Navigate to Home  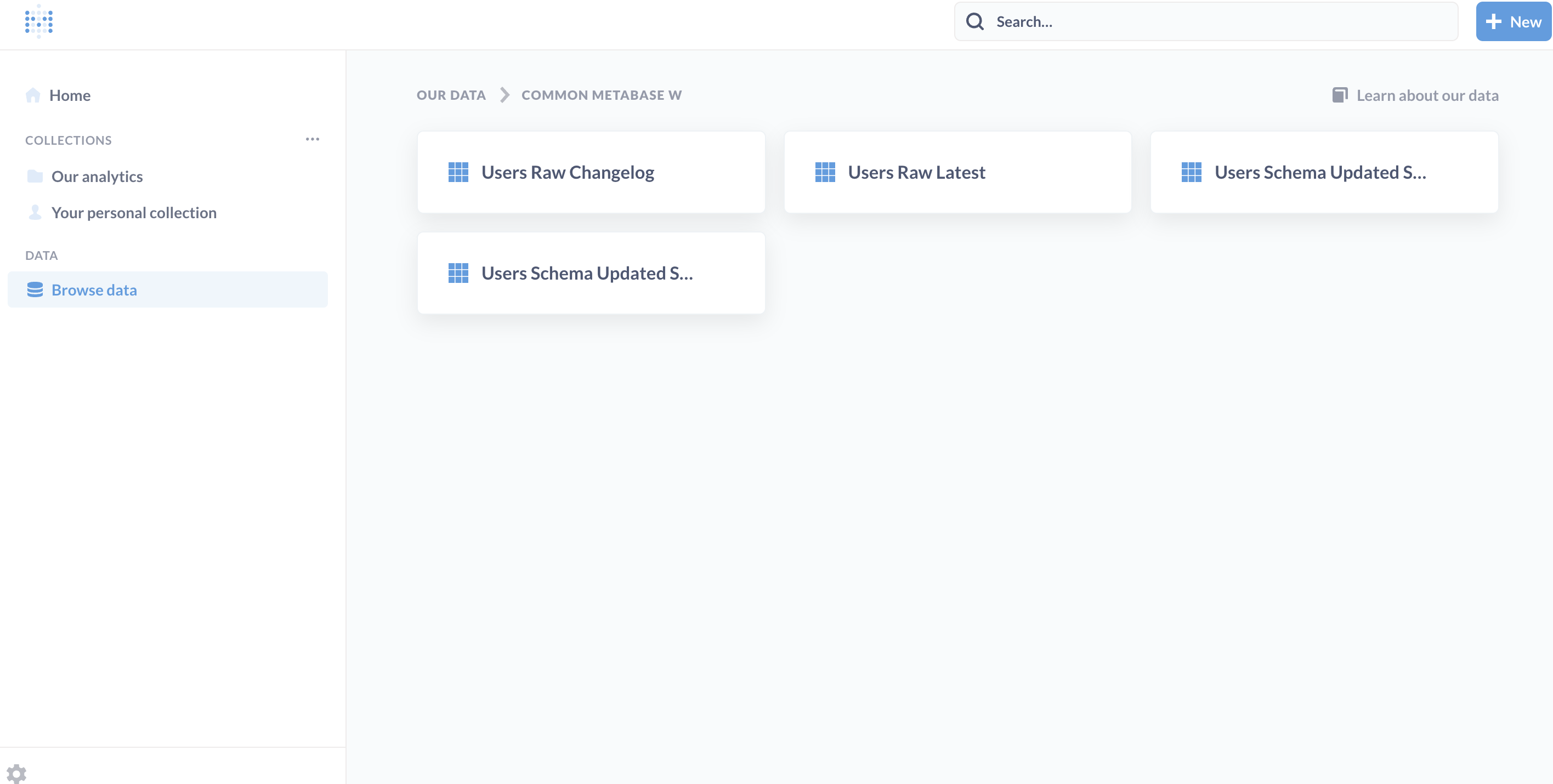[x=70, y=95]
